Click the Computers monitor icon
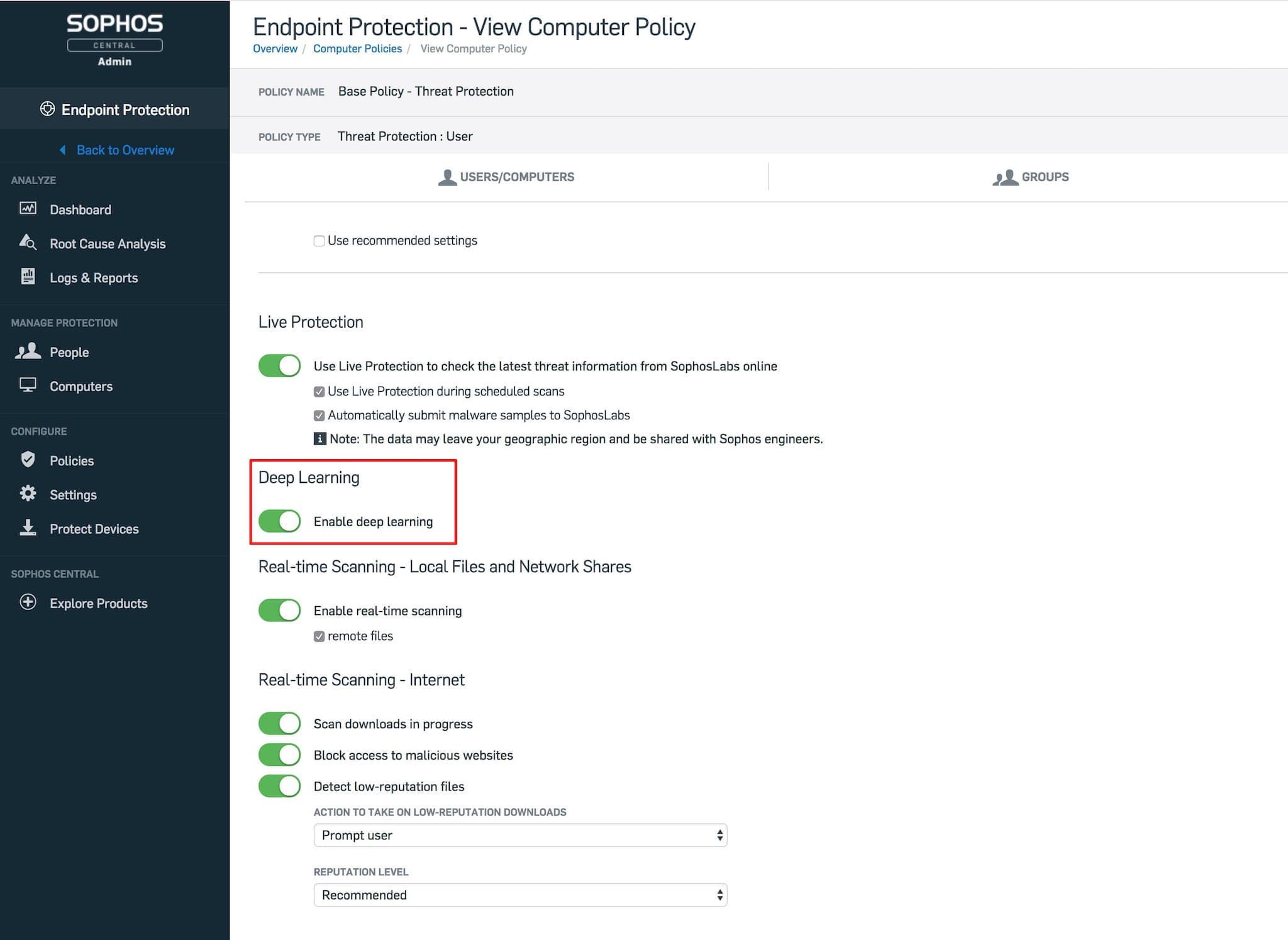Viewport: 1288px width, 940px height. [28, 385]
